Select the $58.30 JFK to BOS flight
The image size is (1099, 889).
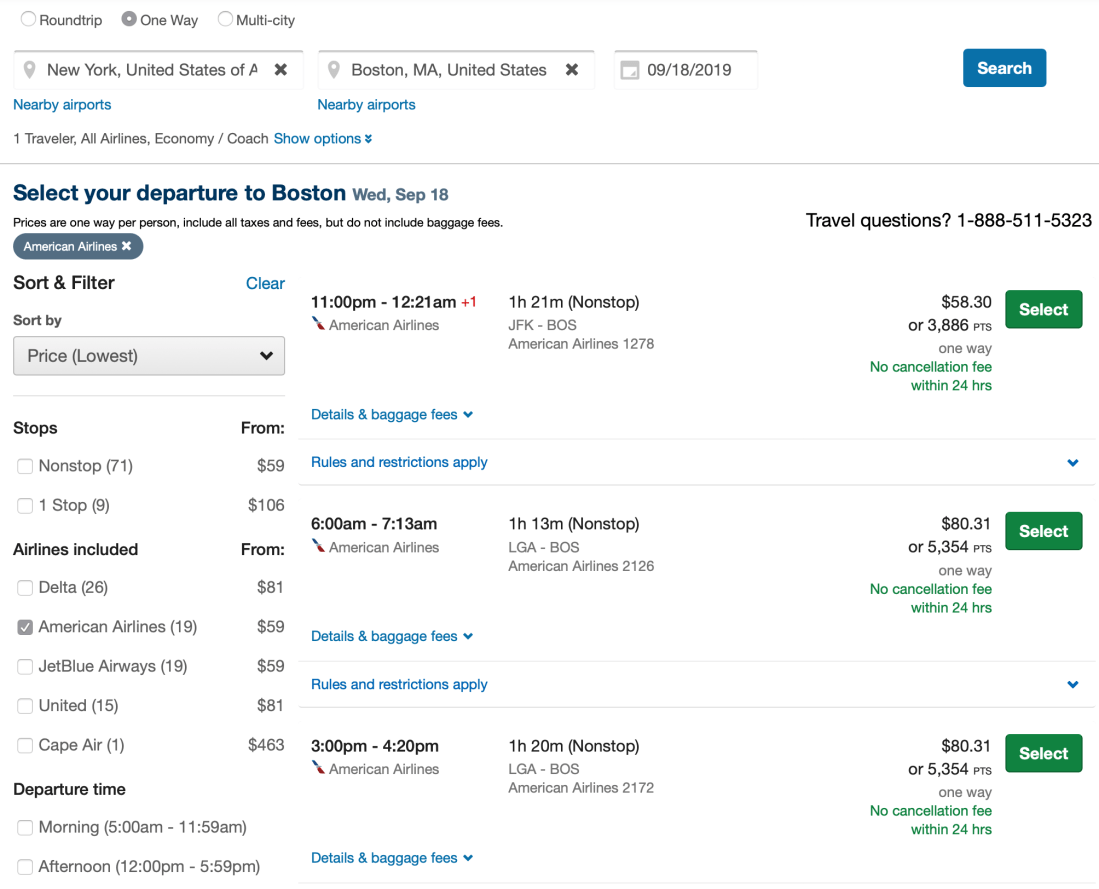tap(1043, 310)
